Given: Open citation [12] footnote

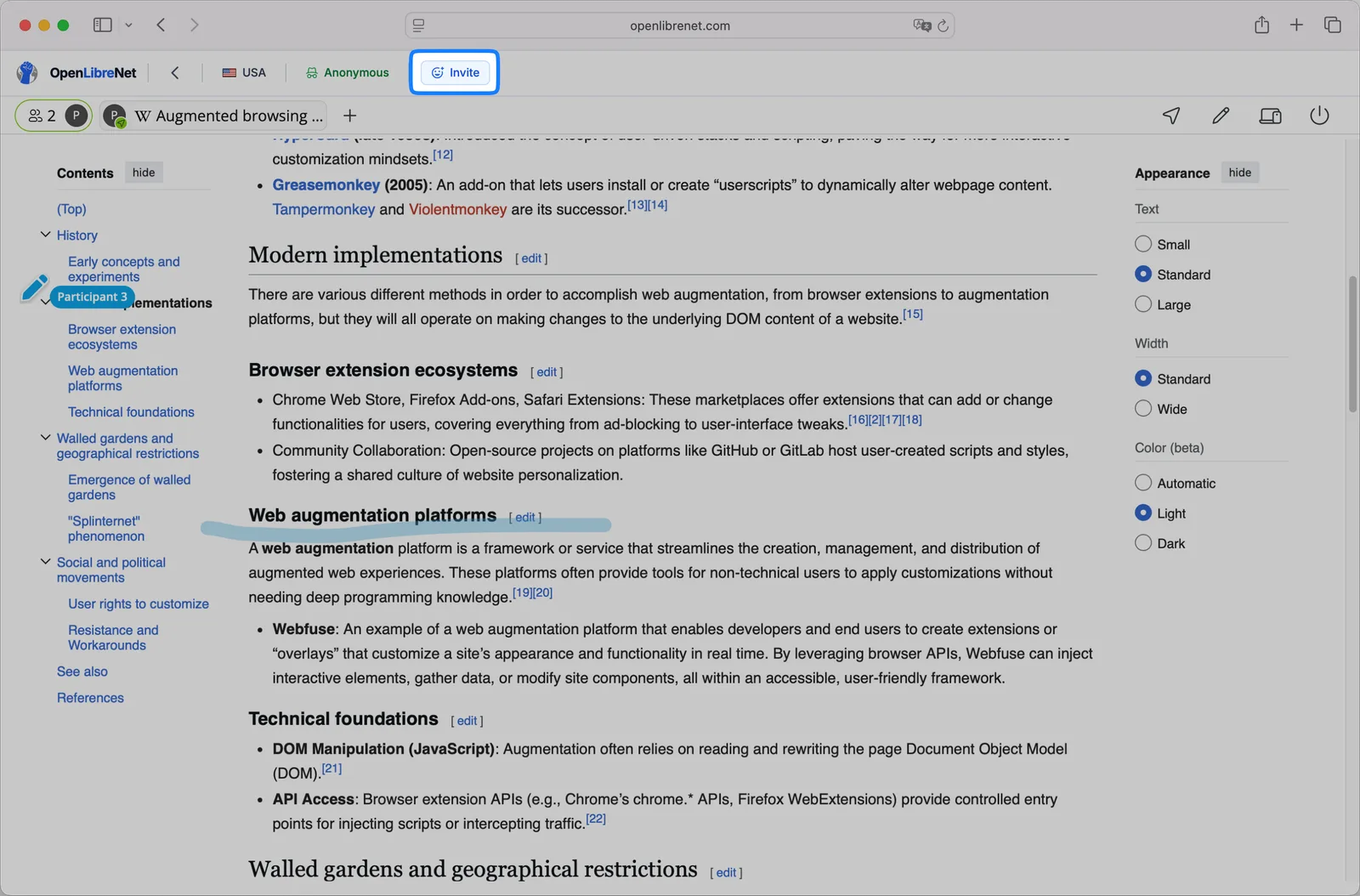Looking at the screenshot, I should pos(443,155).
